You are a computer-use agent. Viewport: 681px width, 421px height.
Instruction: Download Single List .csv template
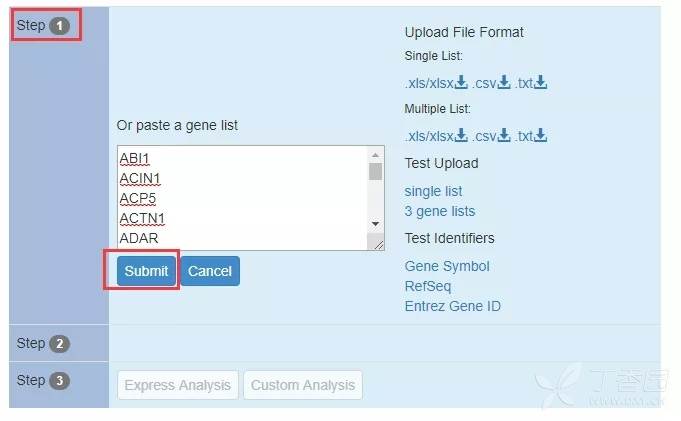(491, 83)
